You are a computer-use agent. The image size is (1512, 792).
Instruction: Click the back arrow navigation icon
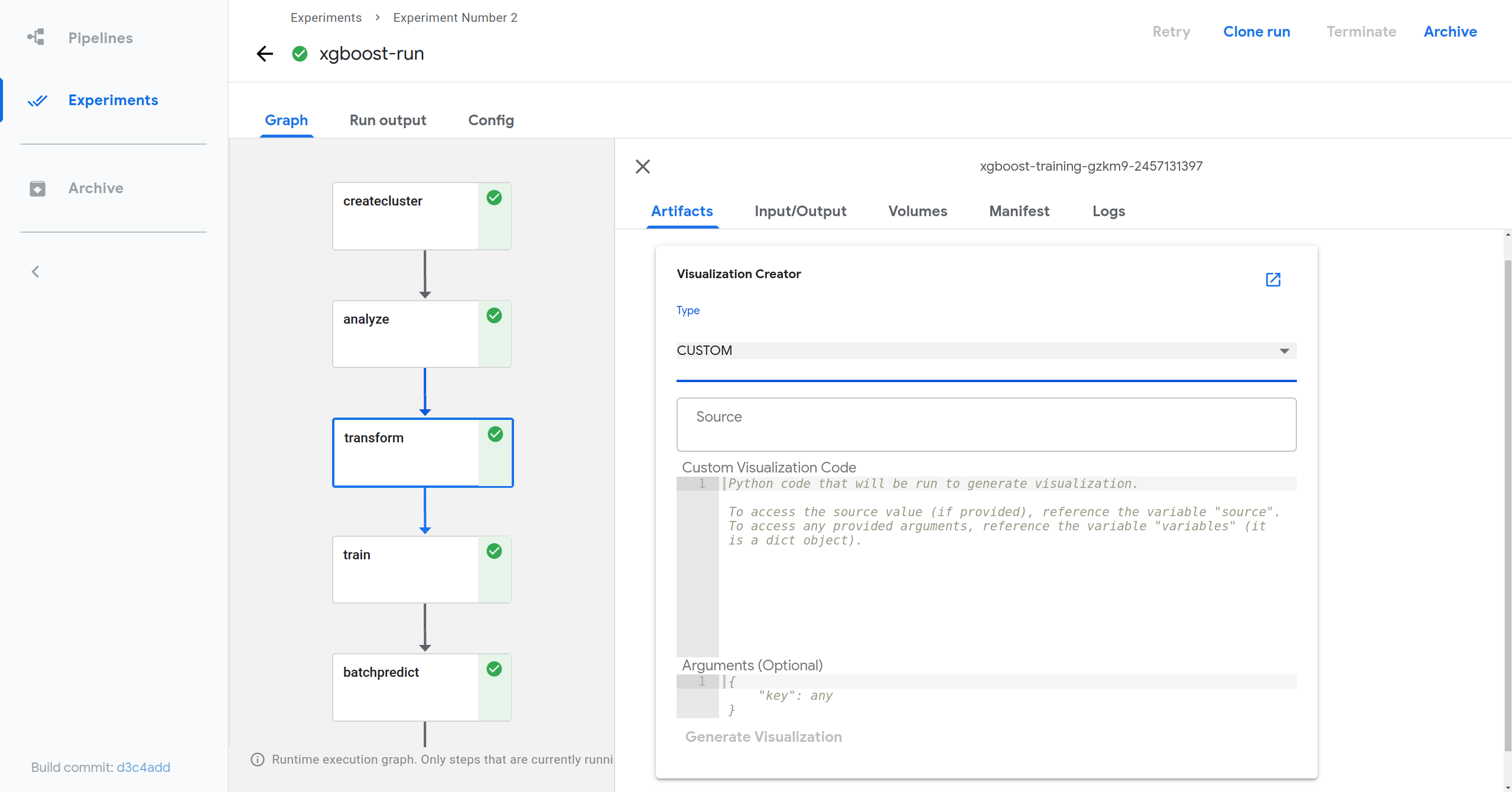(x=264, y=53)
